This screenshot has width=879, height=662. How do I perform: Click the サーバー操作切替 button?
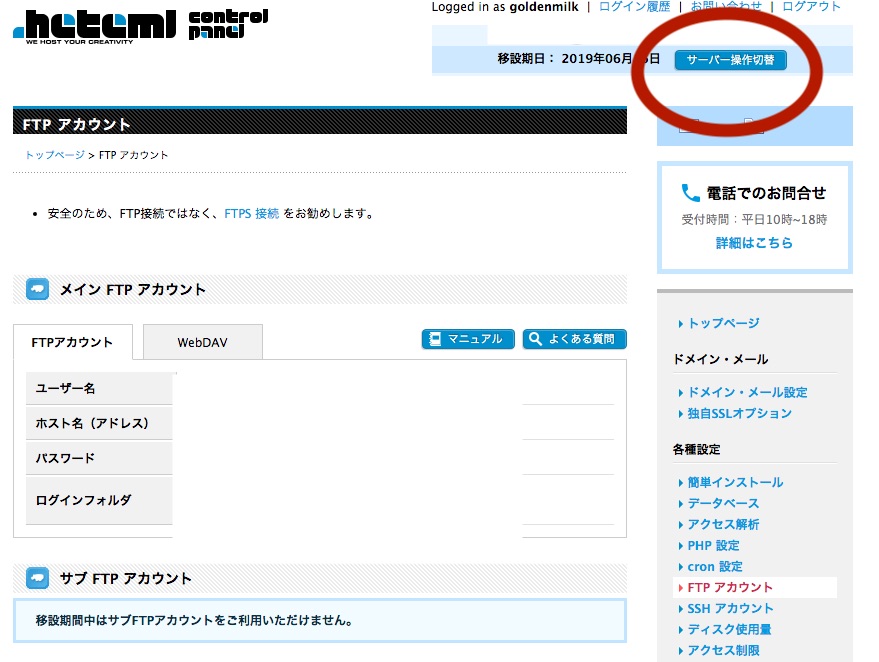pos(730,60)
